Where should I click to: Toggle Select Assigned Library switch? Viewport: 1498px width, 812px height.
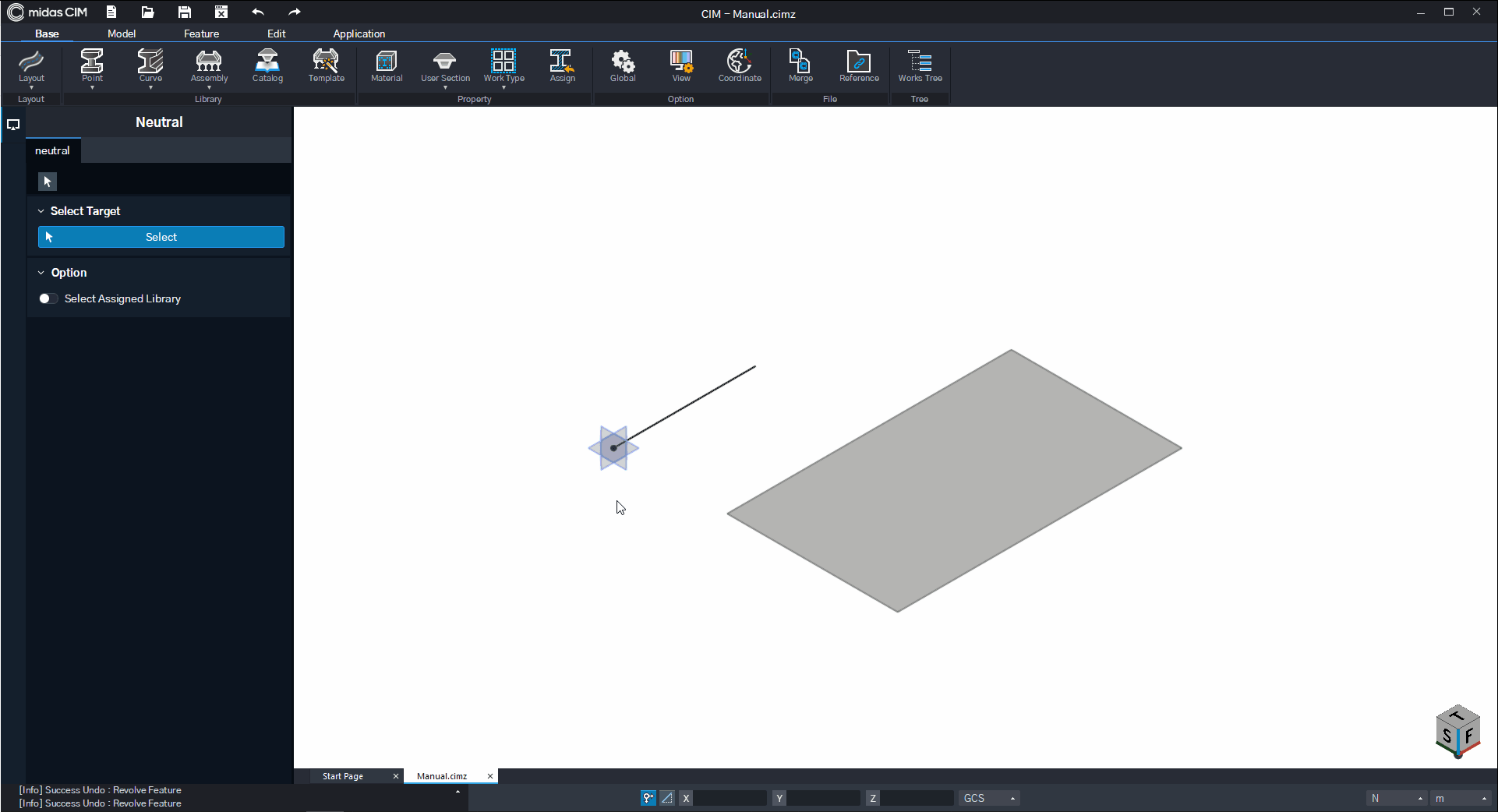(48, 298)
